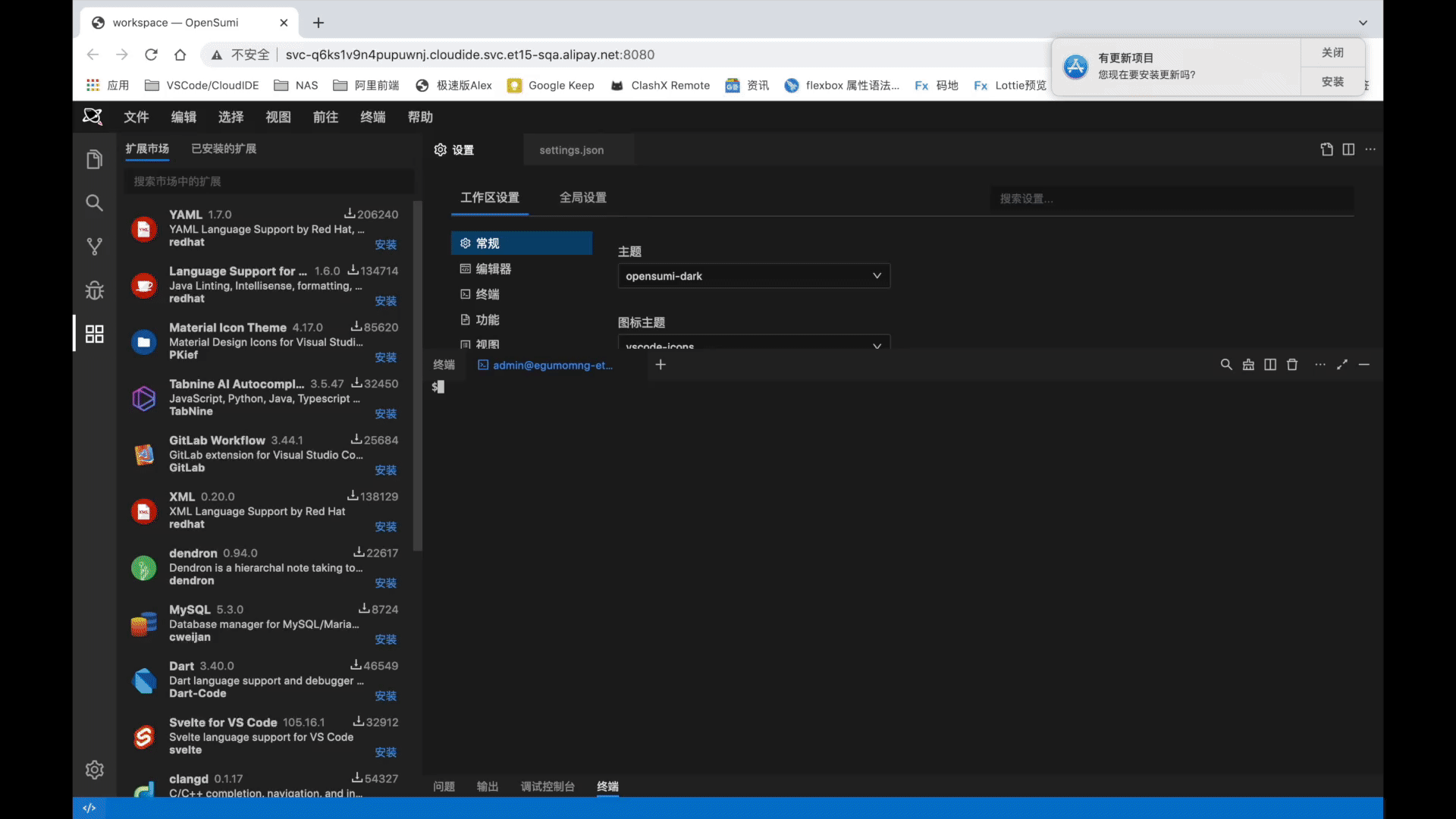Select the 功能 settings category

522,320
